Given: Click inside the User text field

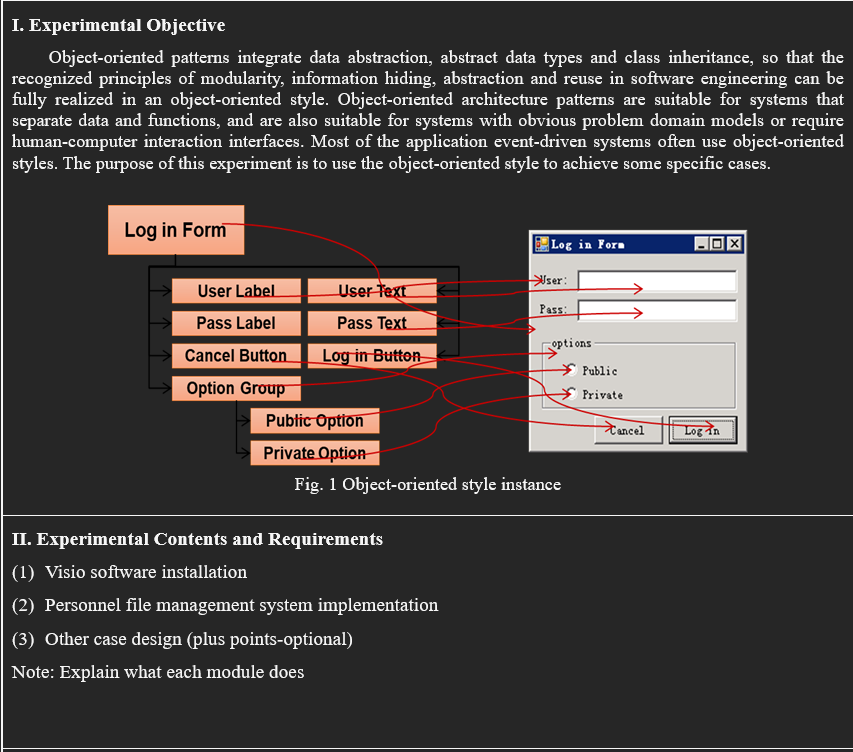Looking at the screenshot, I should (655, 281).
